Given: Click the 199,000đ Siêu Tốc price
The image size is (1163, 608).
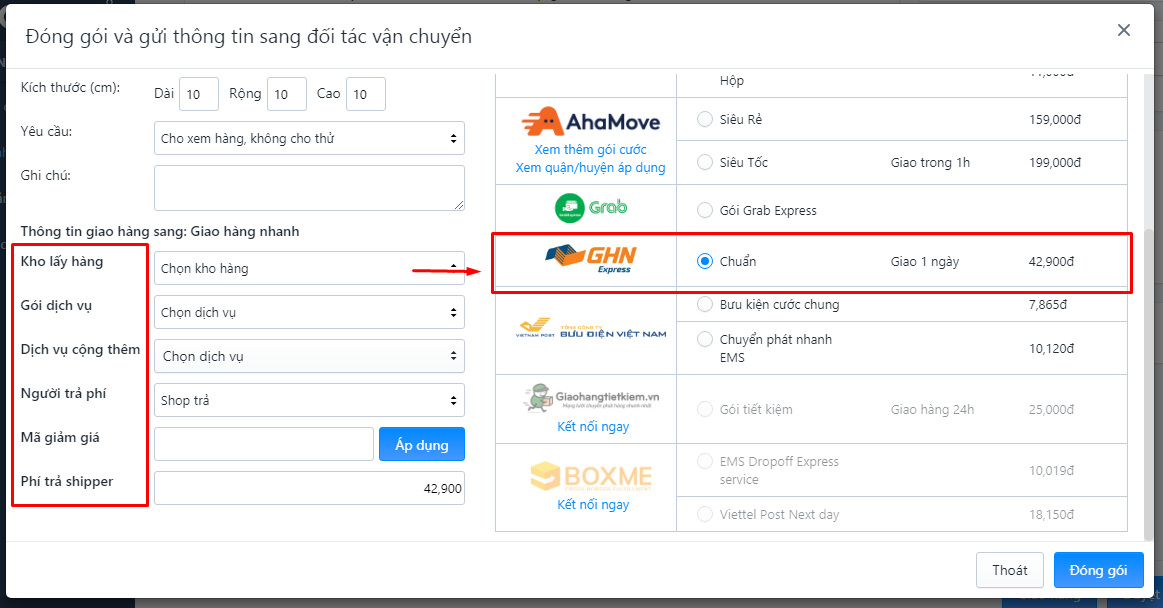Looking at the screenshot, I should click(1055, 162).
